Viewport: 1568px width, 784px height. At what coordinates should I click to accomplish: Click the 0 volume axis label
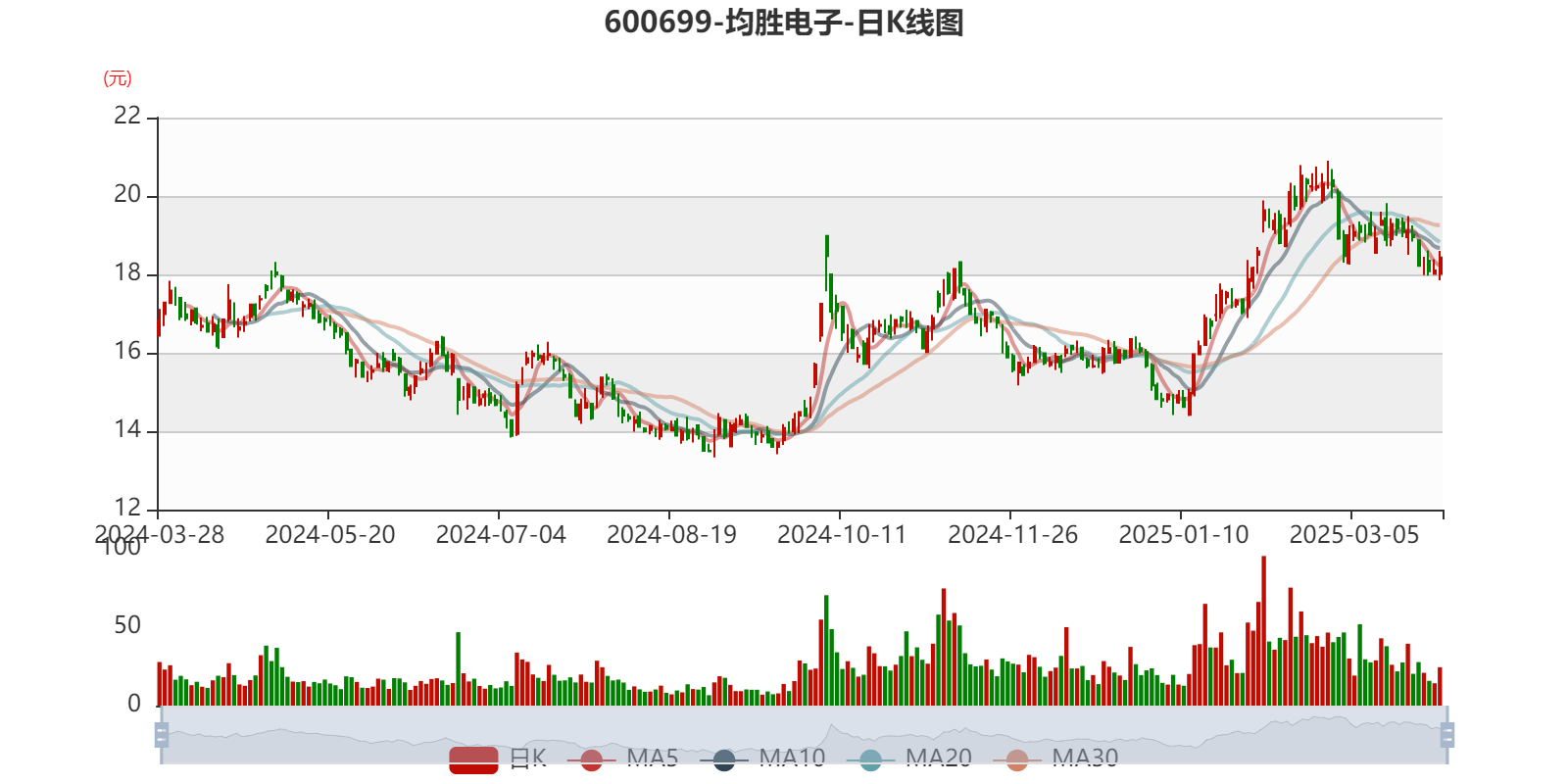134,704
